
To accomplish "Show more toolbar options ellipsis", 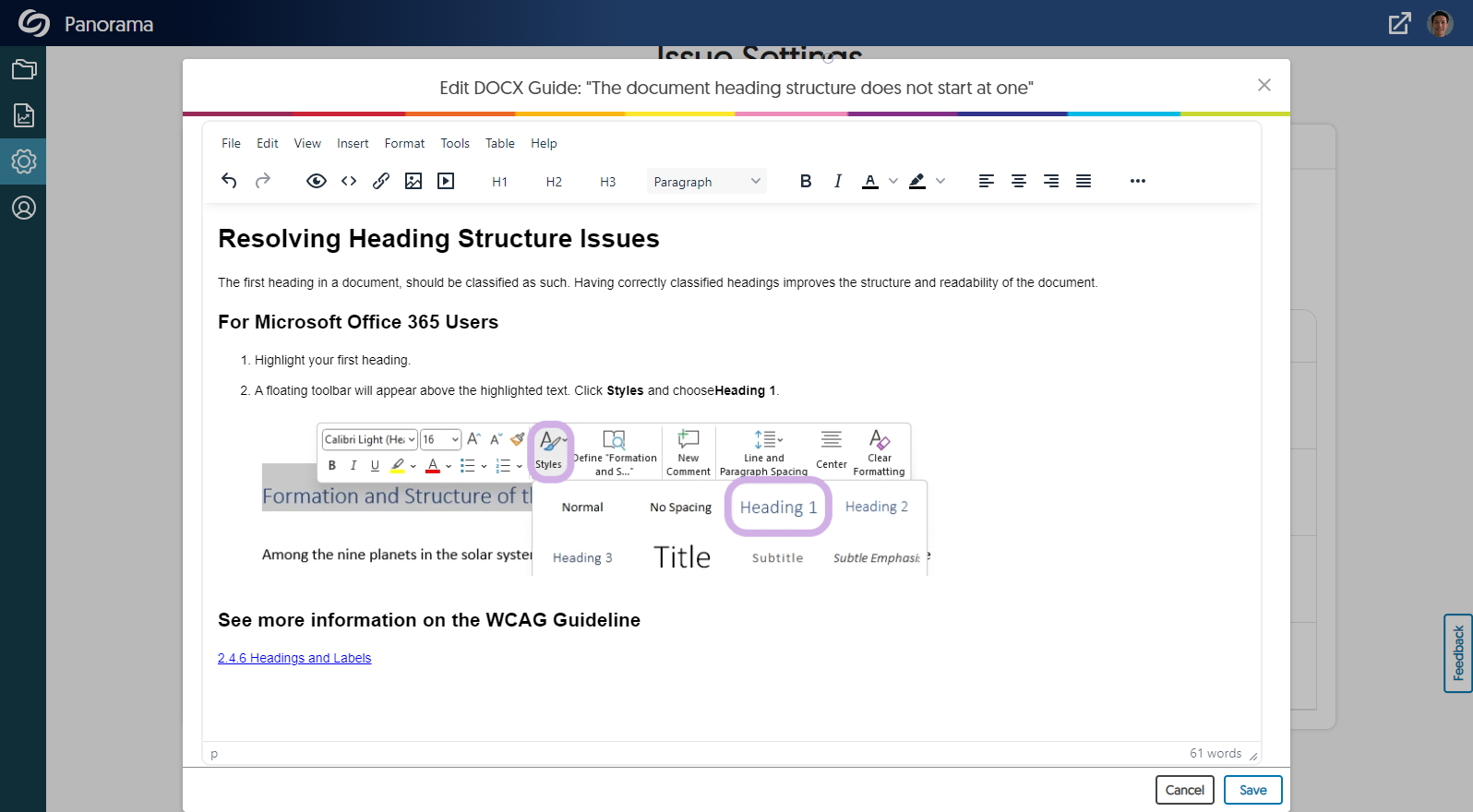I will click(1138, 181).
